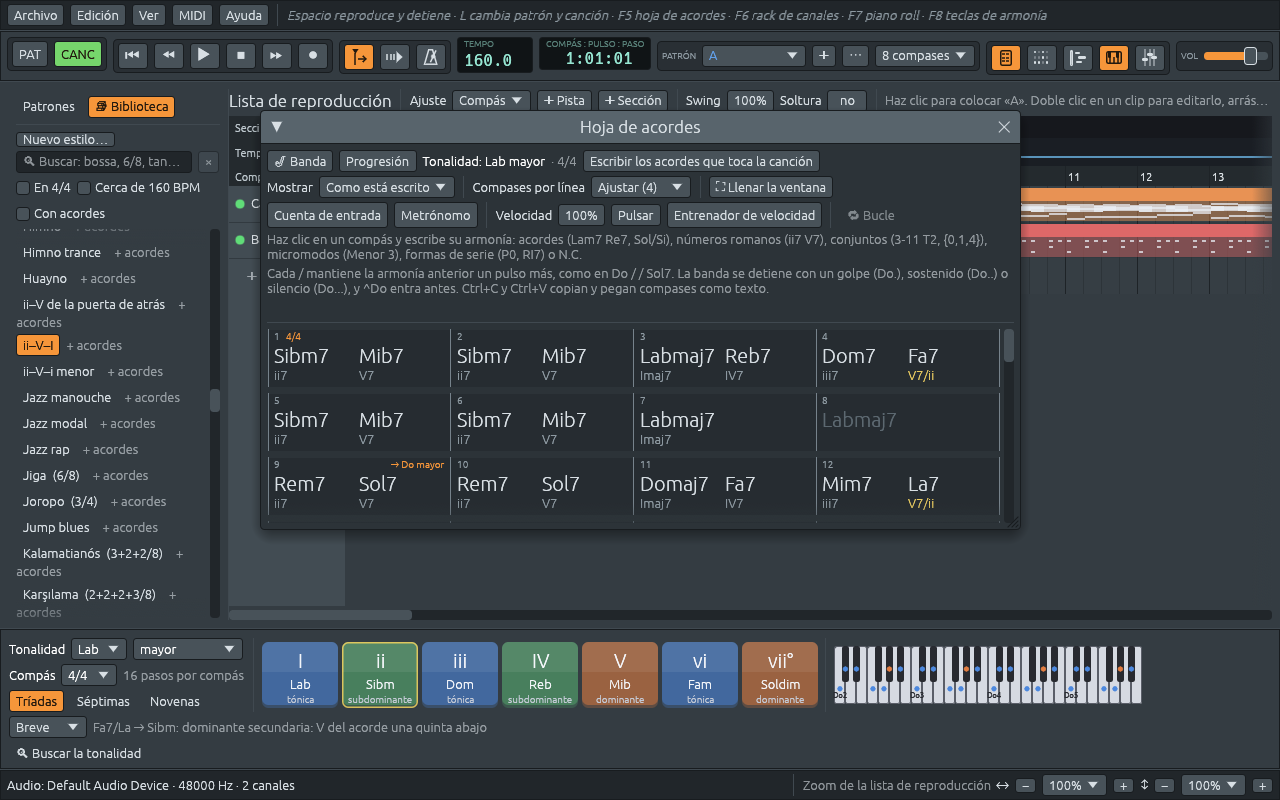Screen dimensions: 1280x800
Task: Click the dotted grid view icon
Action: pos(1041,58)
